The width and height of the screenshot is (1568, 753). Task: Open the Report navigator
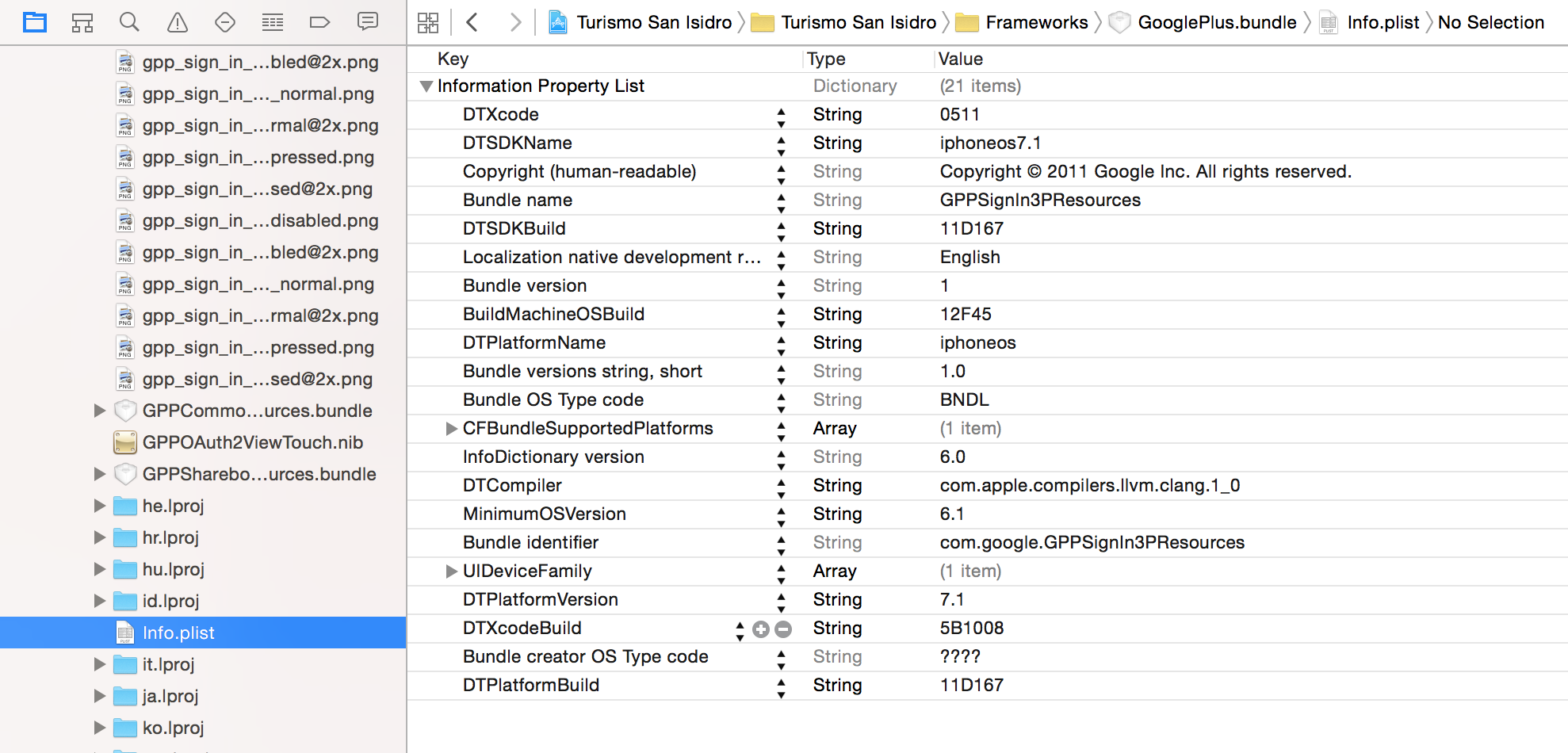[368, 22]
